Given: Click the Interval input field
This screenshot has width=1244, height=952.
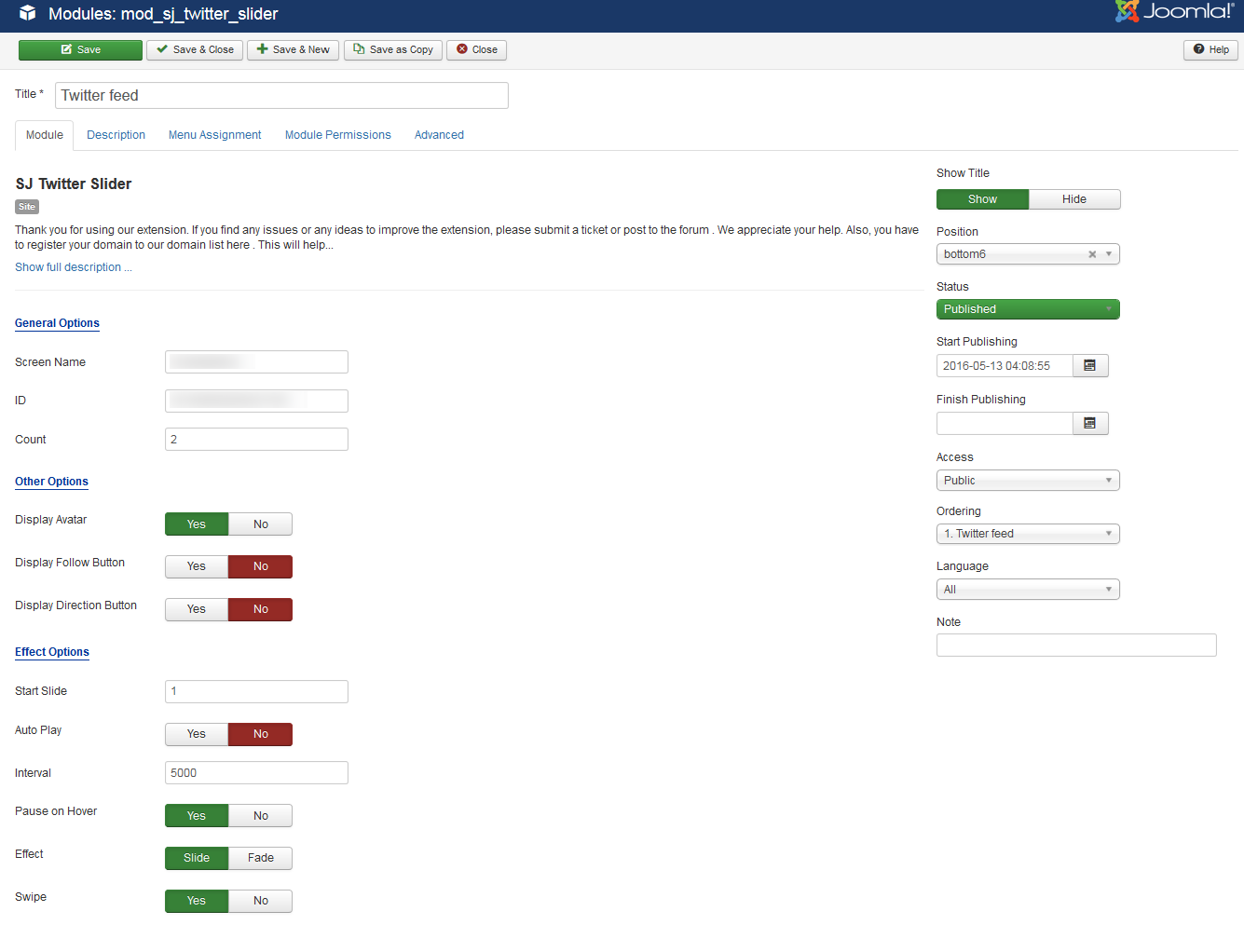Looking at the screenshot, I should point(256,773).
